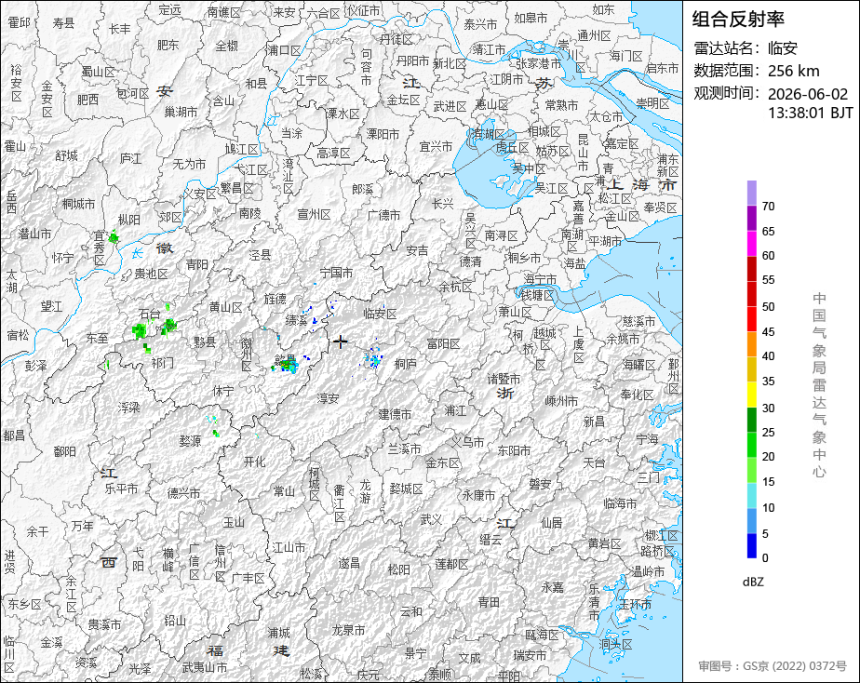Click the 鄱阳 map label
This screenshot has width=860, height=683.
(x=65, y=451)
